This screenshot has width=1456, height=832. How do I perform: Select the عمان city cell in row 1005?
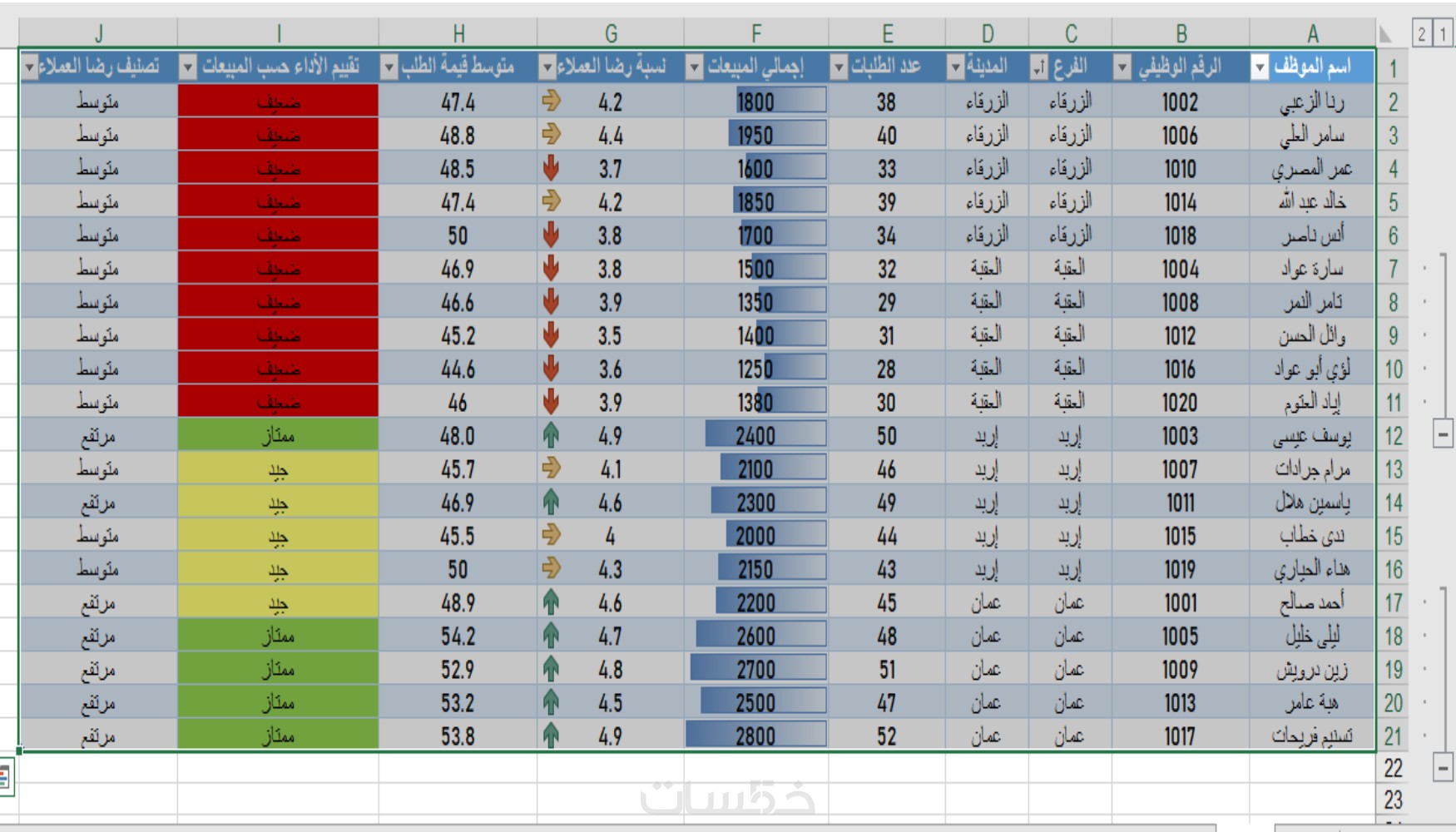pos(987,636)
